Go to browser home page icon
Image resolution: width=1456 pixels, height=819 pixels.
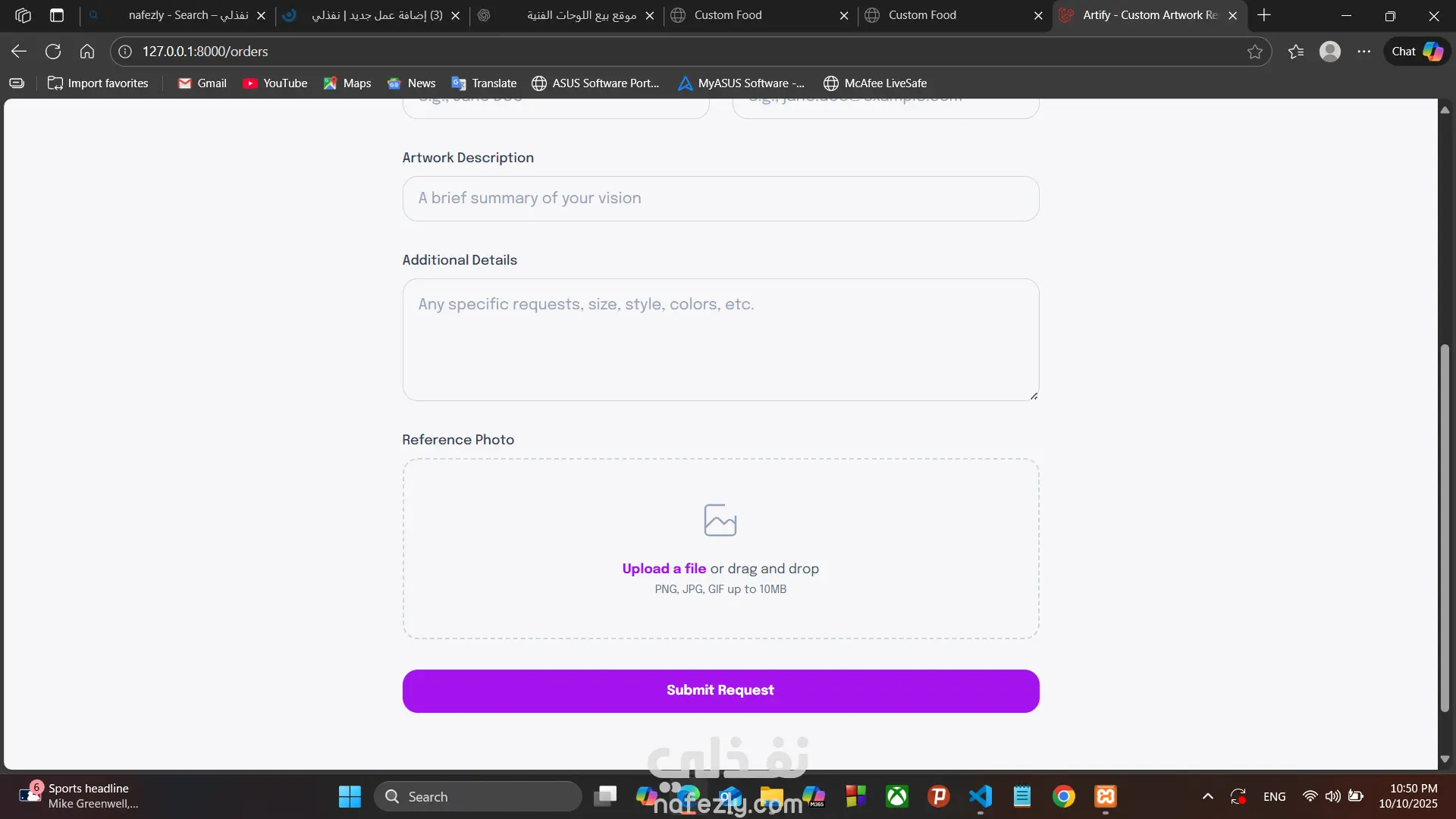pos(87,52)
